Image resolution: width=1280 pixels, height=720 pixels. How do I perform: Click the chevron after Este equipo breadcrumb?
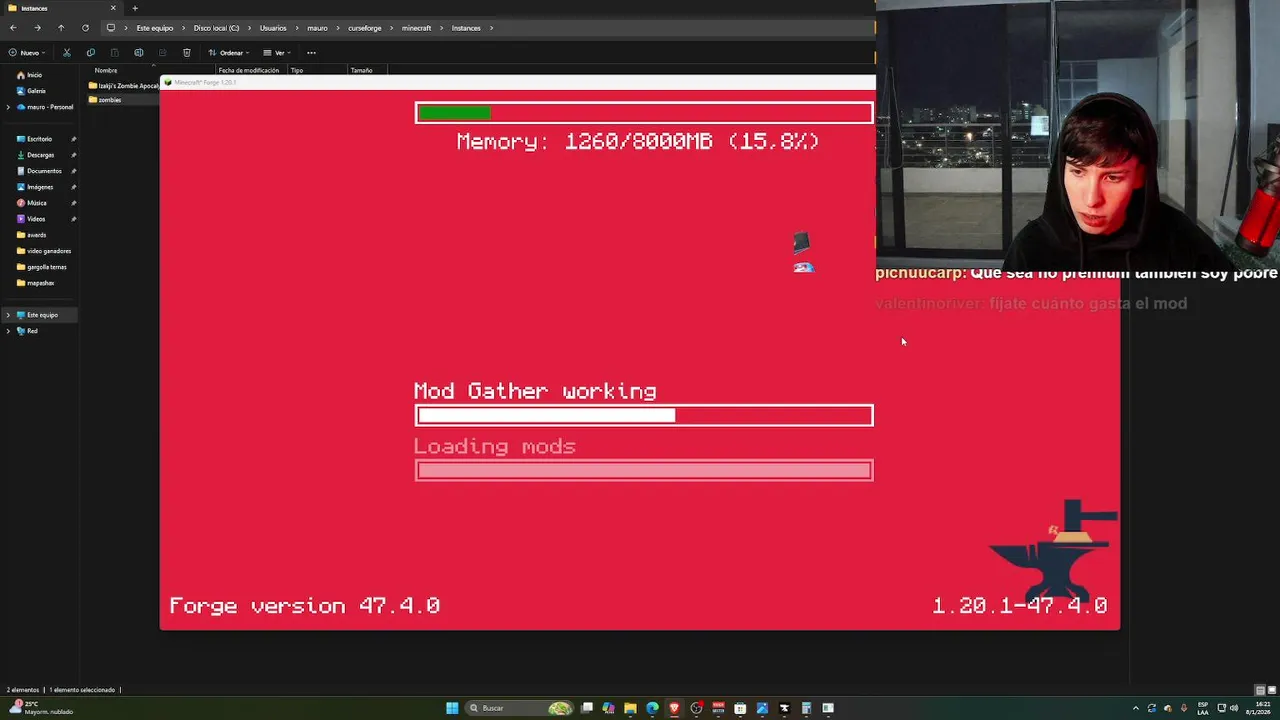tap(183, 28)
